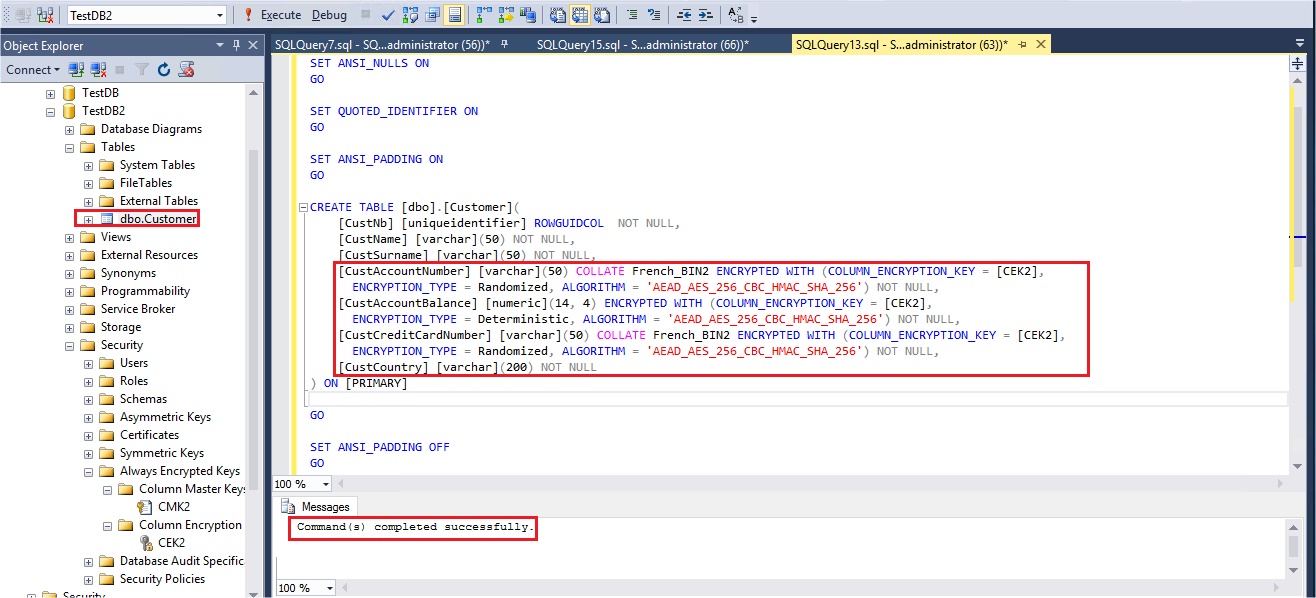This screenshot has height=598, width=1316.
Task: Open the TestDB2 database dropdown
Action: tap(220, 15)
